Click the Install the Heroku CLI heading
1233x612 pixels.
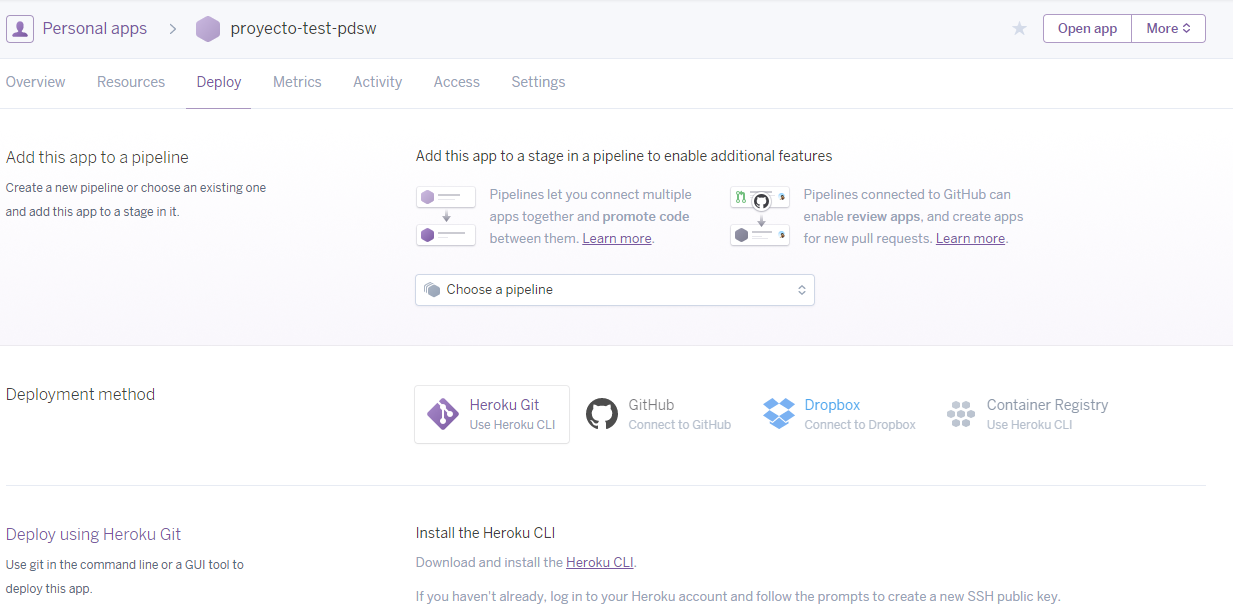click(485, 532)
